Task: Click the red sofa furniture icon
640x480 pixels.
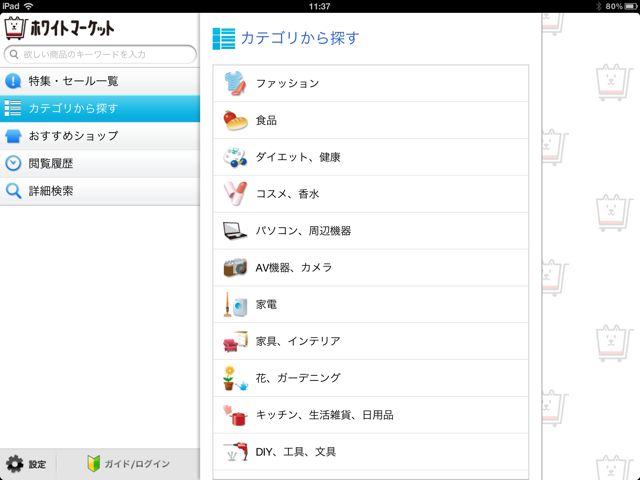Action: pyautogui.click(x=235, y=341)
